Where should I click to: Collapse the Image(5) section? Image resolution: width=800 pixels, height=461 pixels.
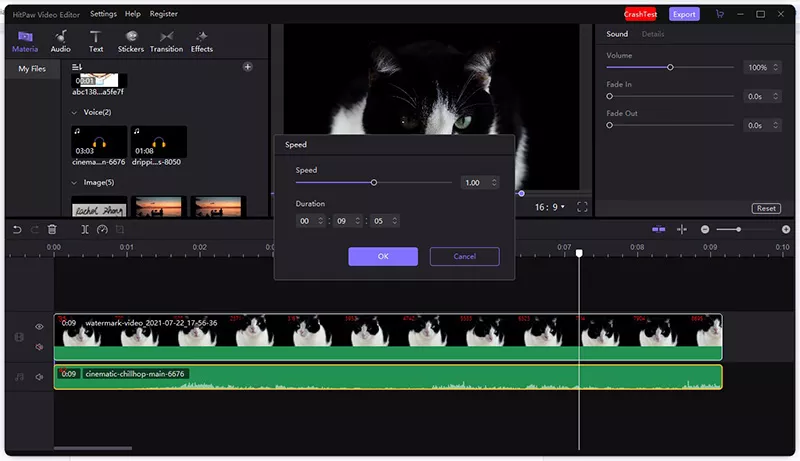point(75,183)
